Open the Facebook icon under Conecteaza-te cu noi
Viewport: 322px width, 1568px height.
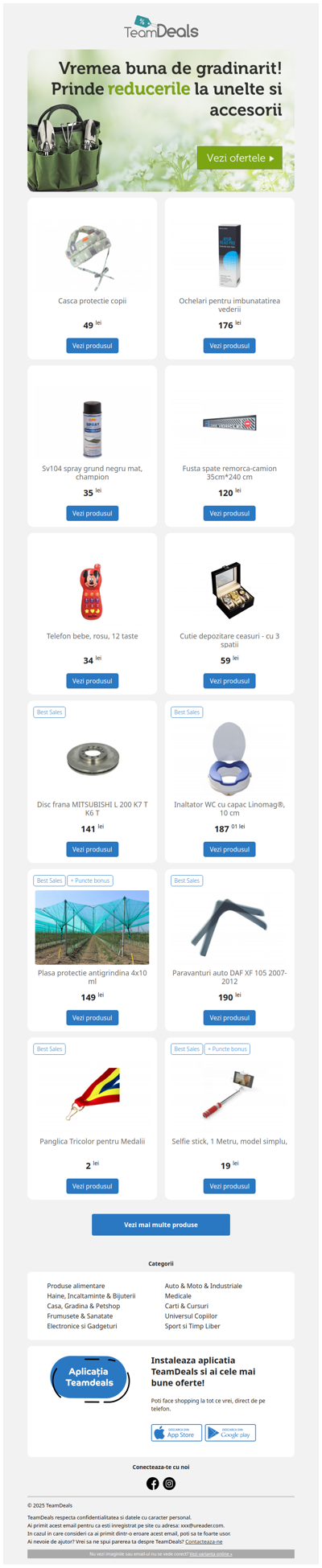click(x=152, y=1484)
